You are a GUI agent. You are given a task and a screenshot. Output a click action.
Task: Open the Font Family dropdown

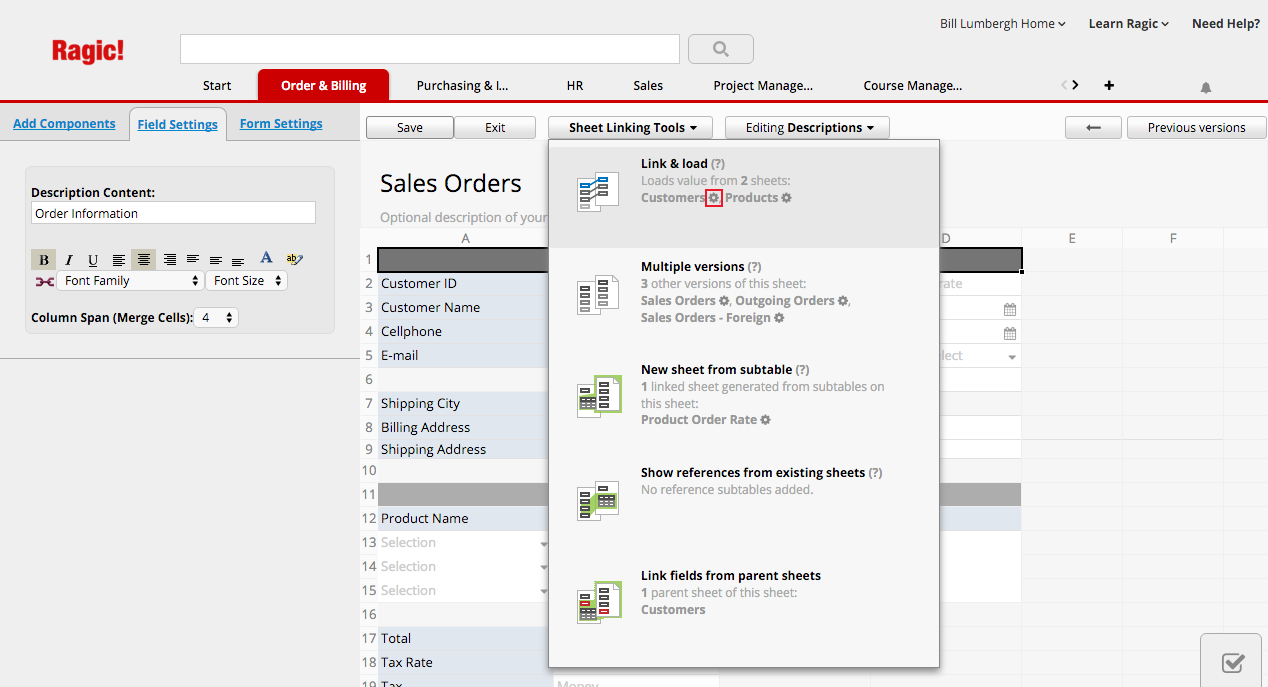click(x=130, y=281)
